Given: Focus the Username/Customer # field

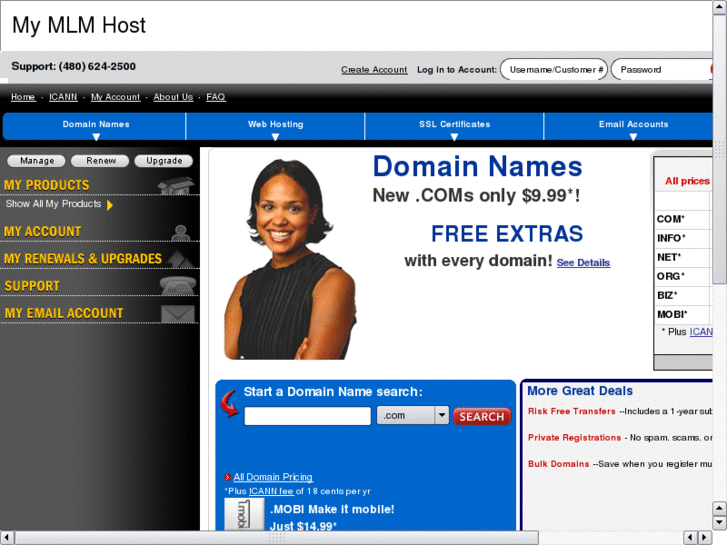Looking at the screenshot, I should pos(554,69).
